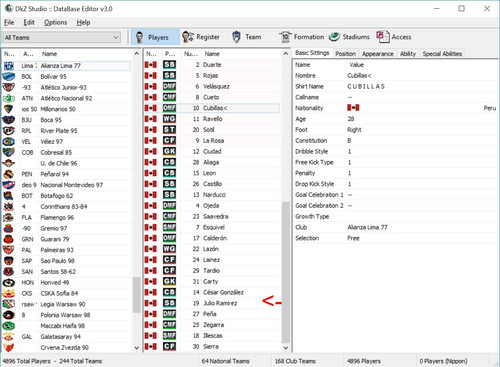The image size is (500, 367).
Task: Click 168 Club Teams in status bar
Action: point(295,361)
